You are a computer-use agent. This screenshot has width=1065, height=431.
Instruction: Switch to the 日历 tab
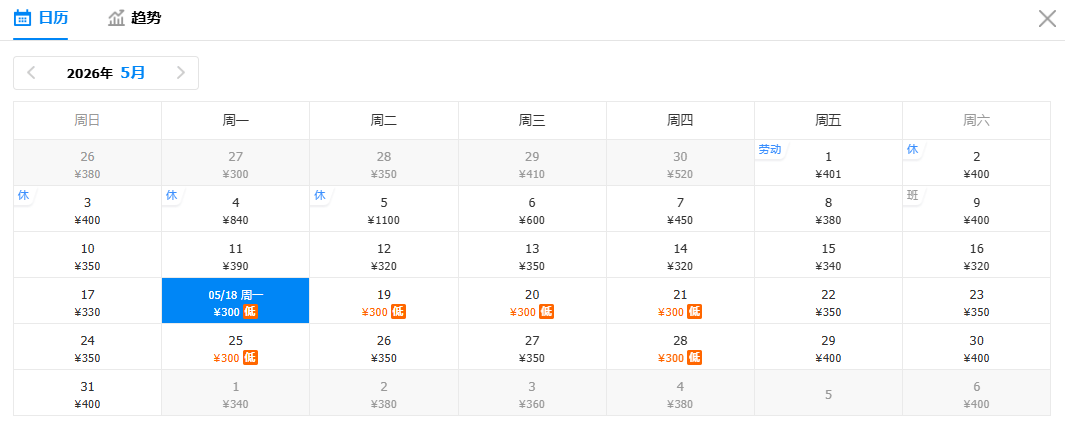pyautogui.click(x=53, y=18)
